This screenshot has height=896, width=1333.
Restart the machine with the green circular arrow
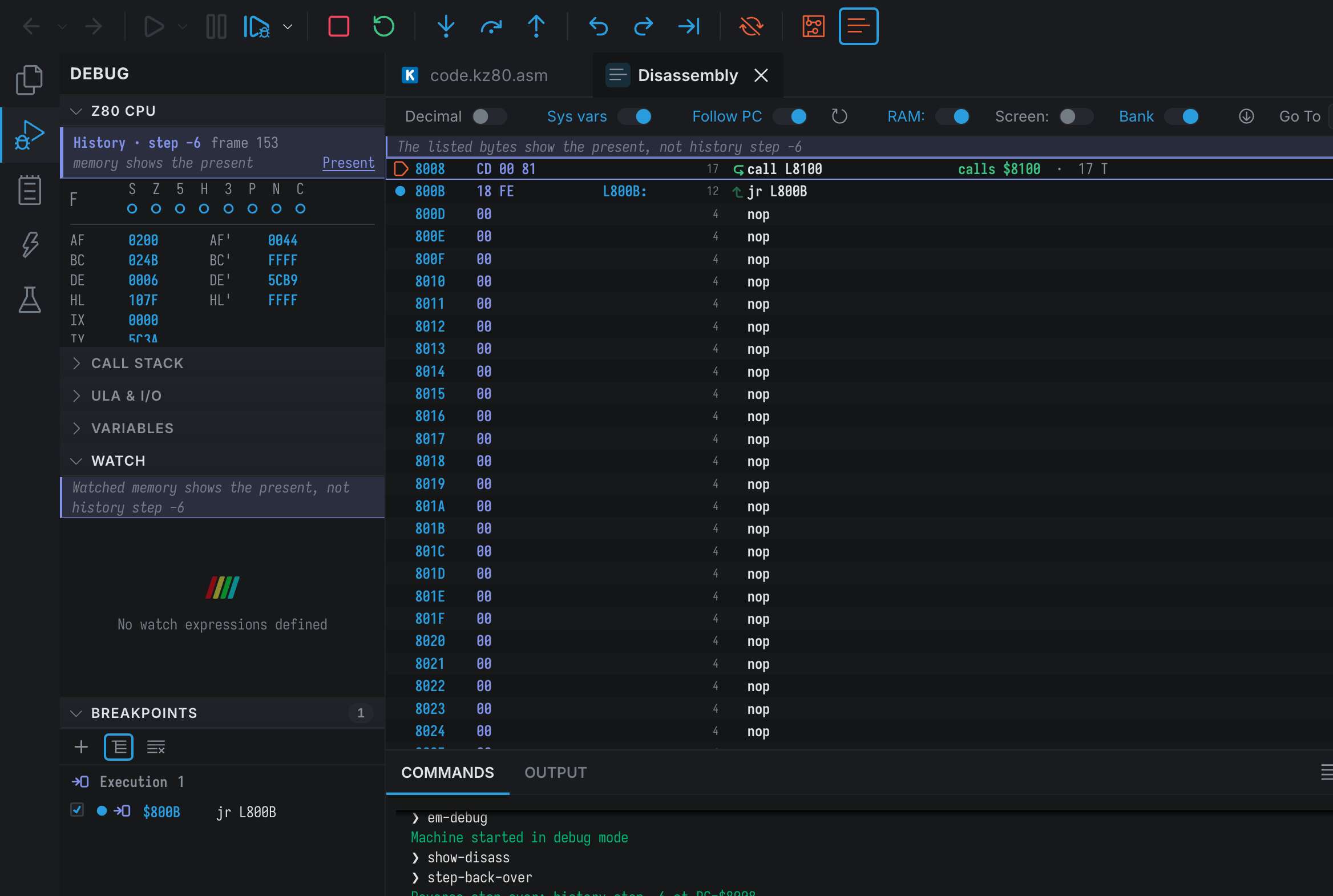pos(383,26)
